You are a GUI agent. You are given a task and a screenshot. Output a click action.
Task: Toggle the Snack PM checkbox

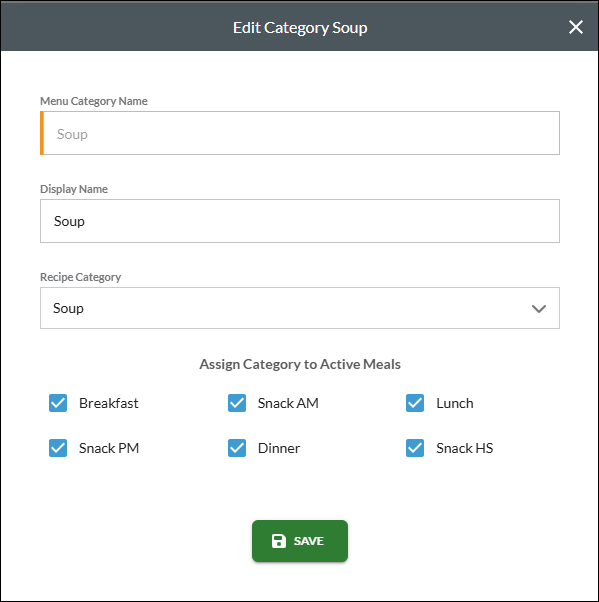point(58,448)
